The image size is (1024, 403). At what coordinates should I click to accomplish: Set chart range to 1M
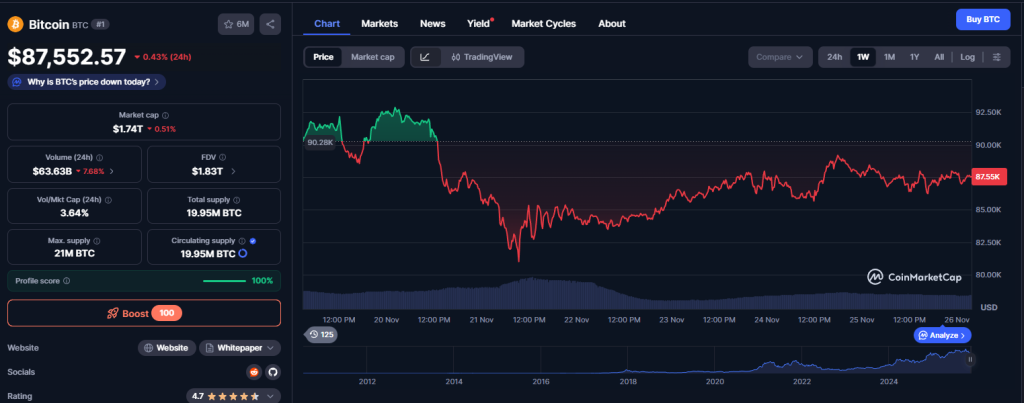889,57
